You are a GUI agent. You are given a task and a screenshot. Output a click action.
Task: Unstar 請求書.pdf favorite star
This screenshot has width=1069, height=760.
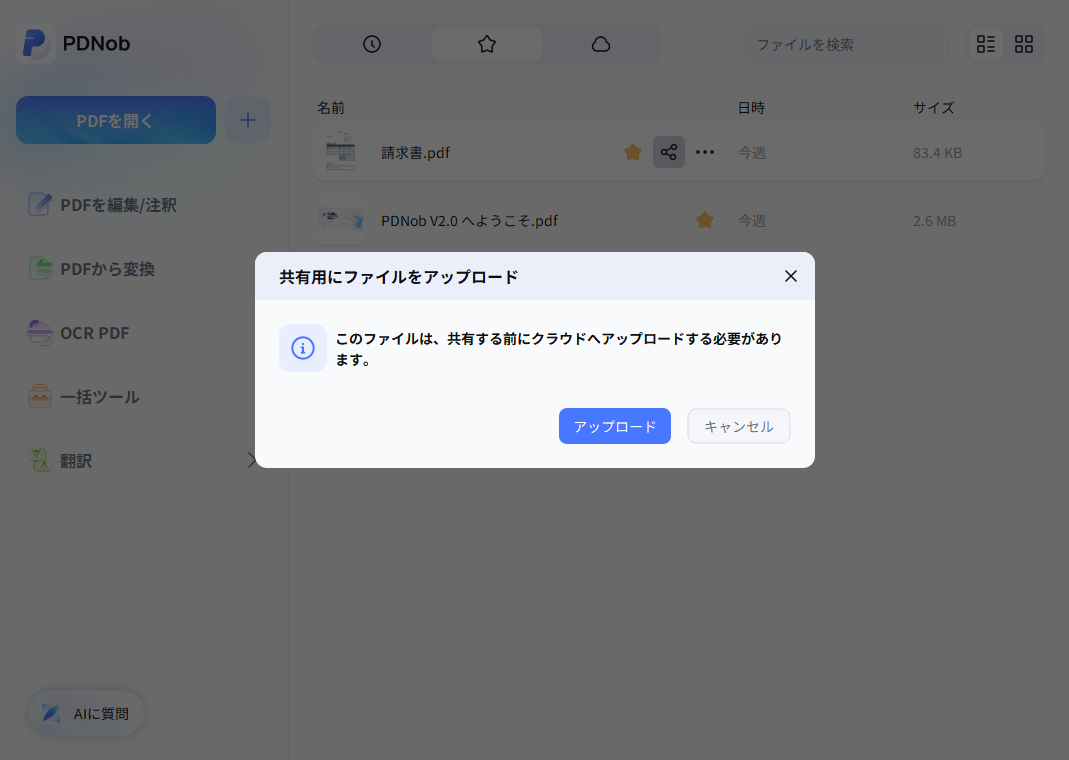pyautogui.click(x=633, y=152)
